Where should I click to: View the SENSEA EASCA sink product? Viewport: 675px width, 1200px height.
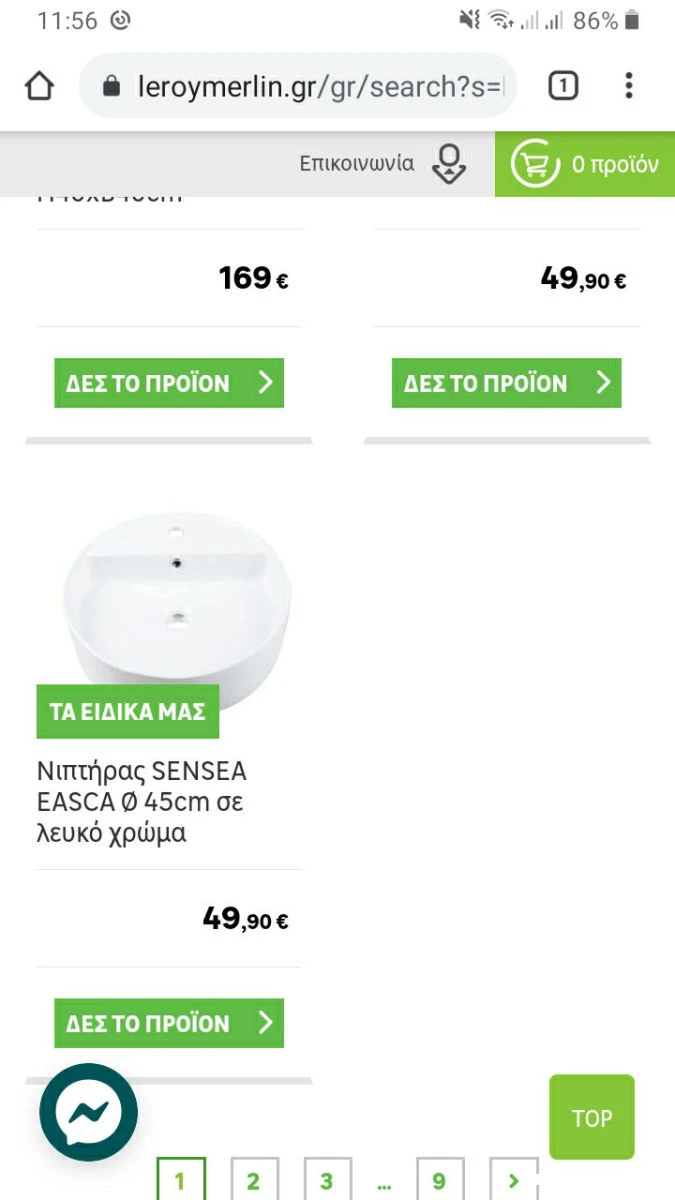click(169, 1023)
